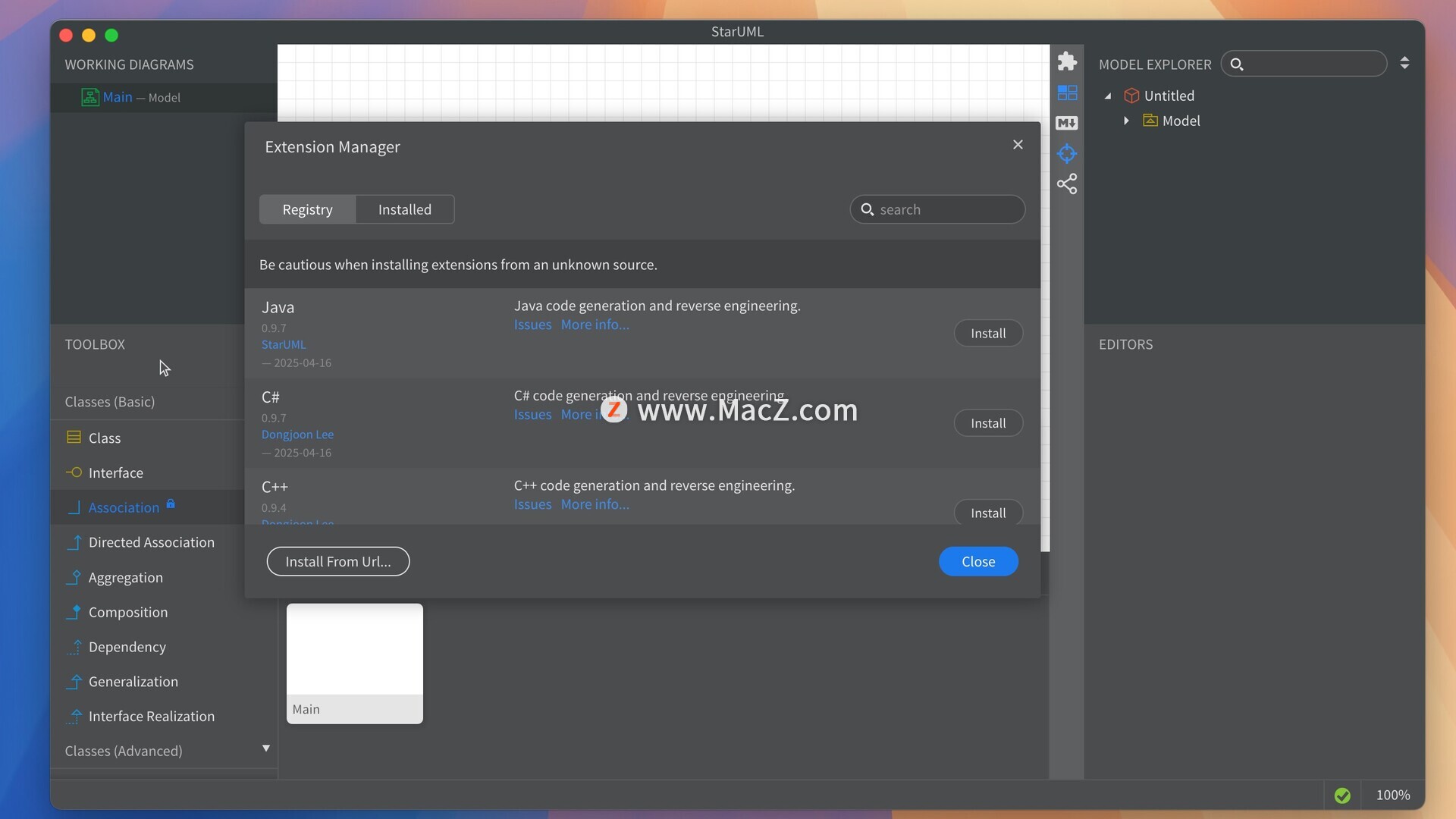This screenshot has height=819, width=1456.
Task: Click the Java extension name
Action: 278,307
